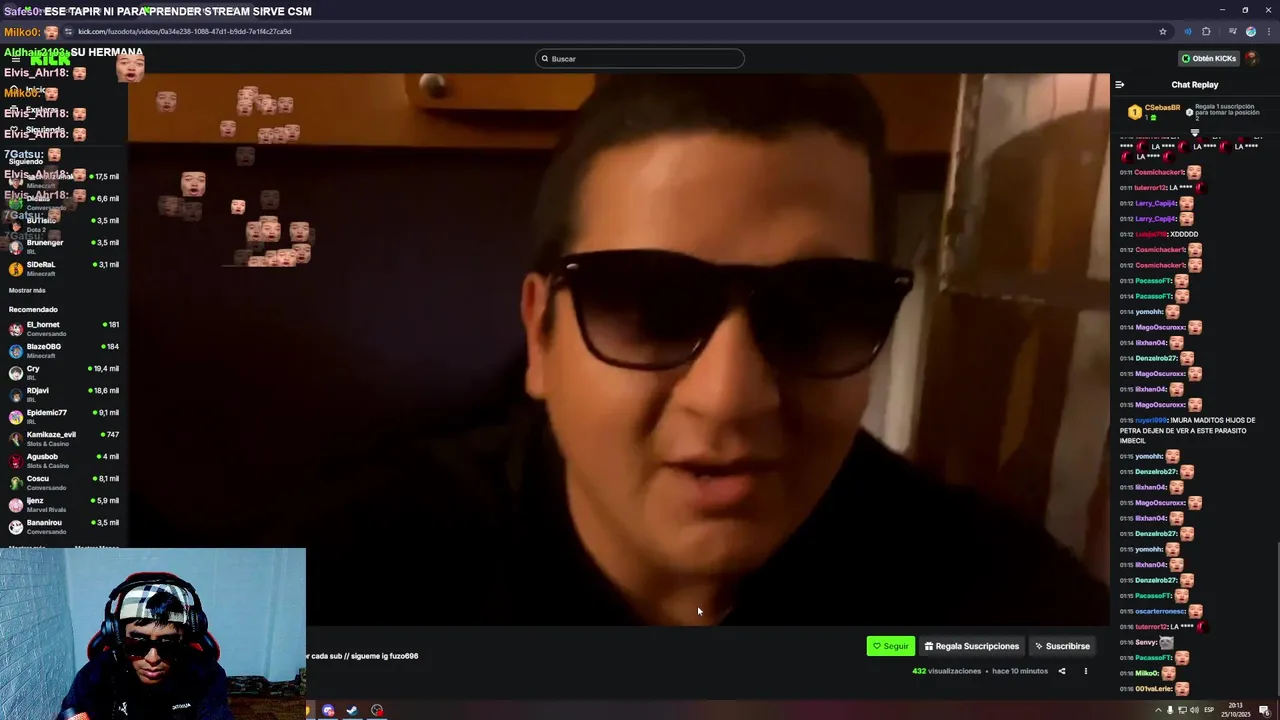
Task: Open El_hornet recommended channel
Action: (x=64, y=328)
